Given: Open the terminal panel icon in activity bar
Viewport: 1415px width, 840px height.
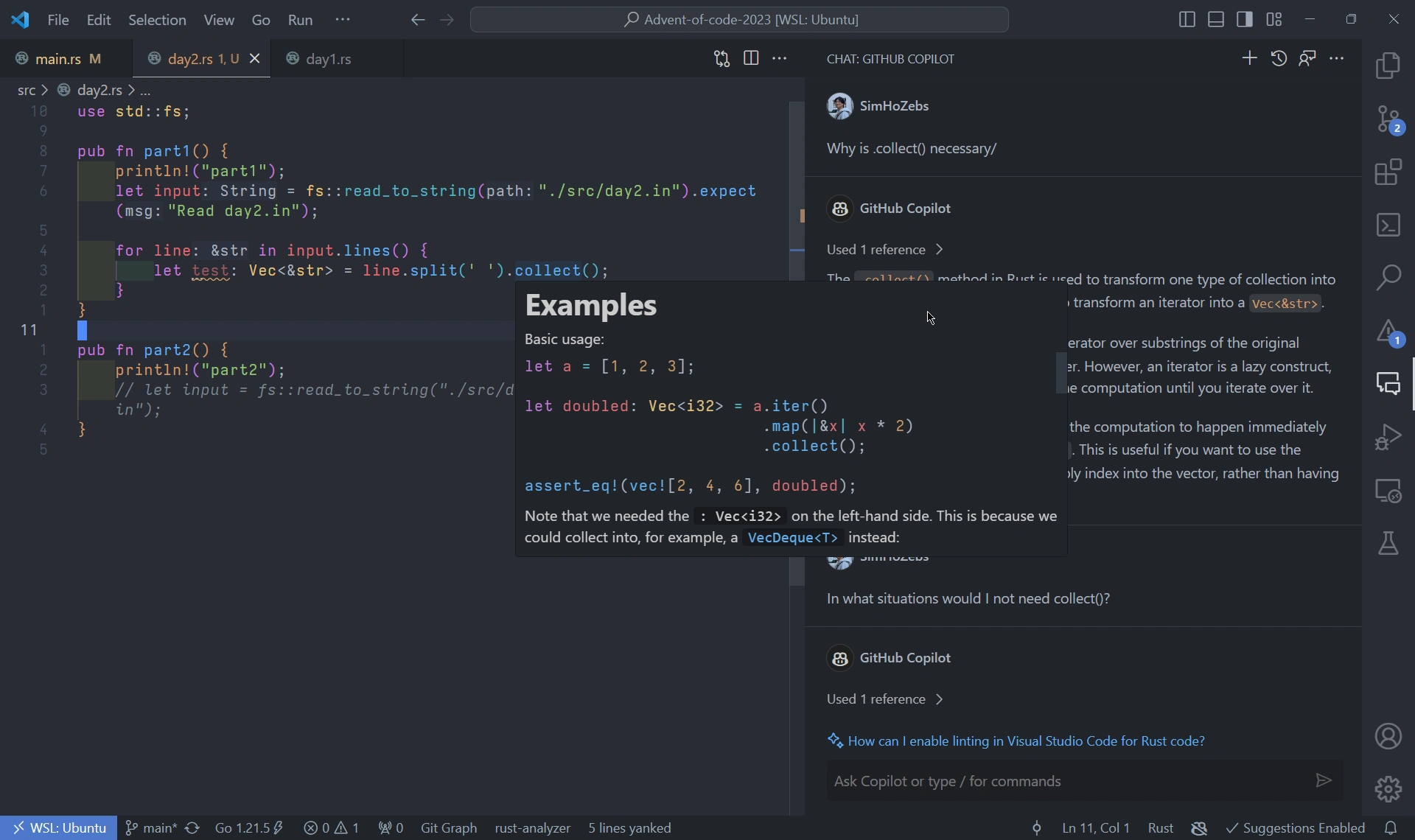Looking at the screenshot, I should point(1388,225).
